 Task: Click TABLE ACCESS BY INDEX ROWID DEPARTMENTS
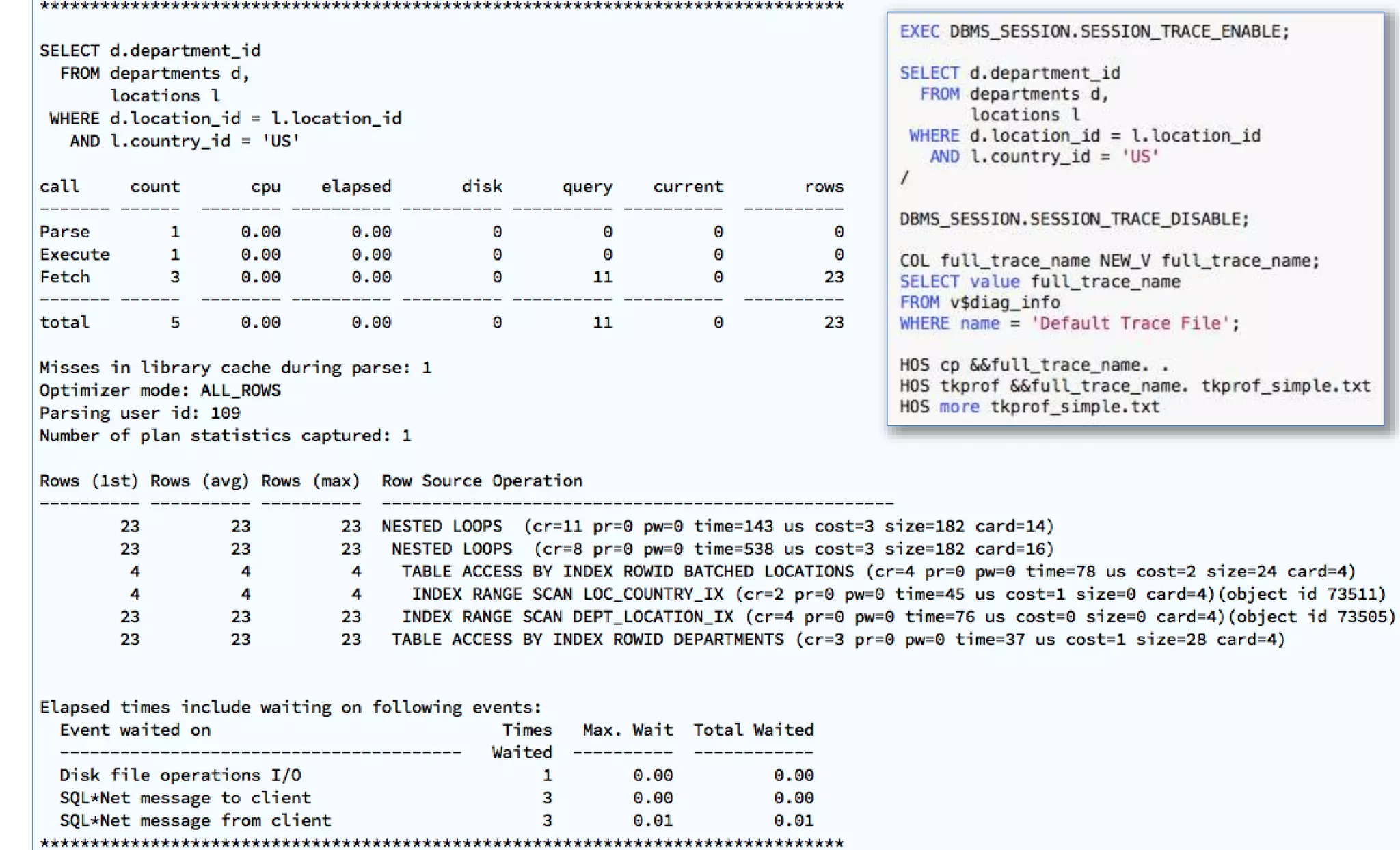(587, 640)
